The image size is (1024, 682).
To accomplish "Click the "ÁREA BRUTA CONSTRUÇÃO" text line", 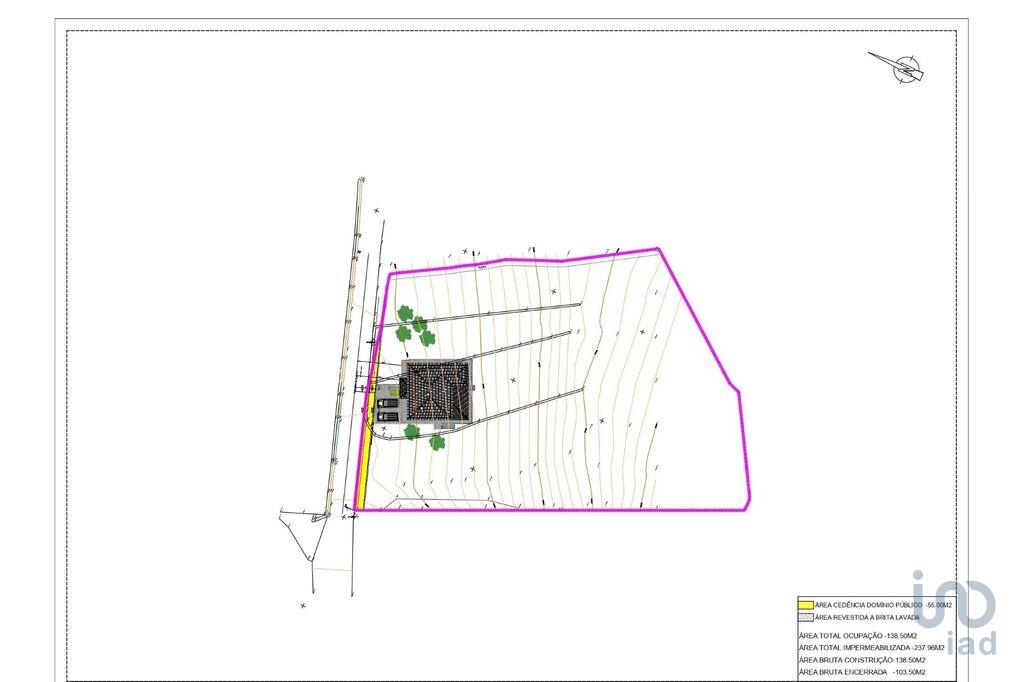I will tap(862, 659).
